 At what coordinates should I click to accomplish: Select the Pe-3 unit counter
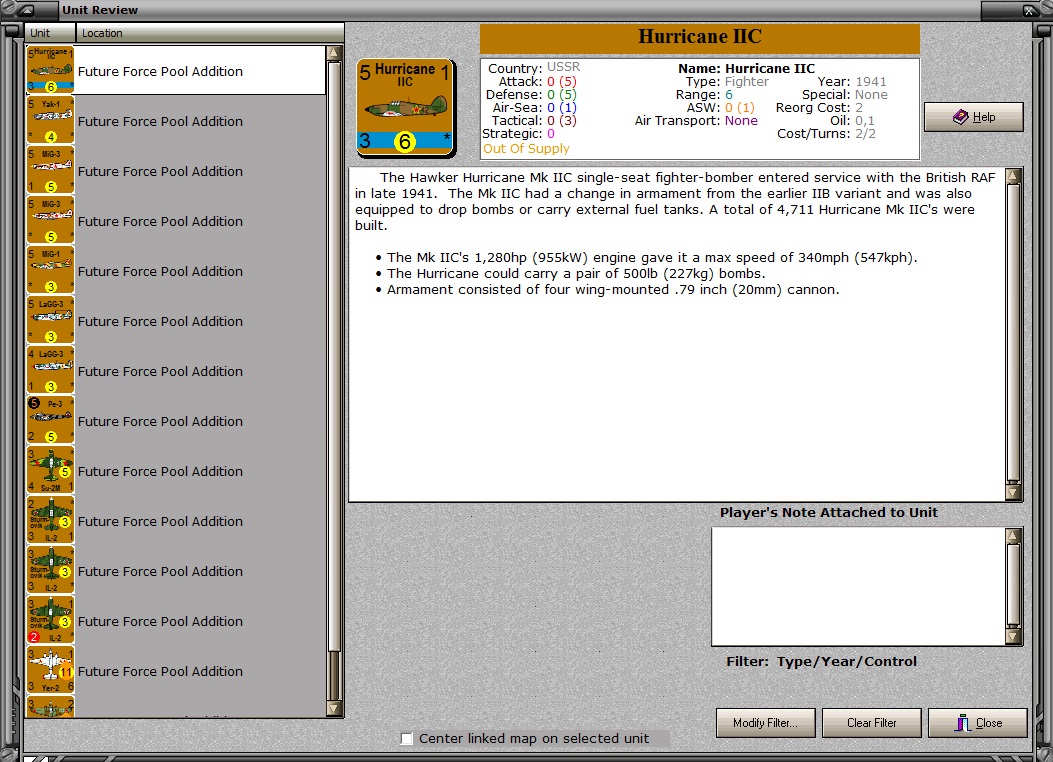point(50,420)
